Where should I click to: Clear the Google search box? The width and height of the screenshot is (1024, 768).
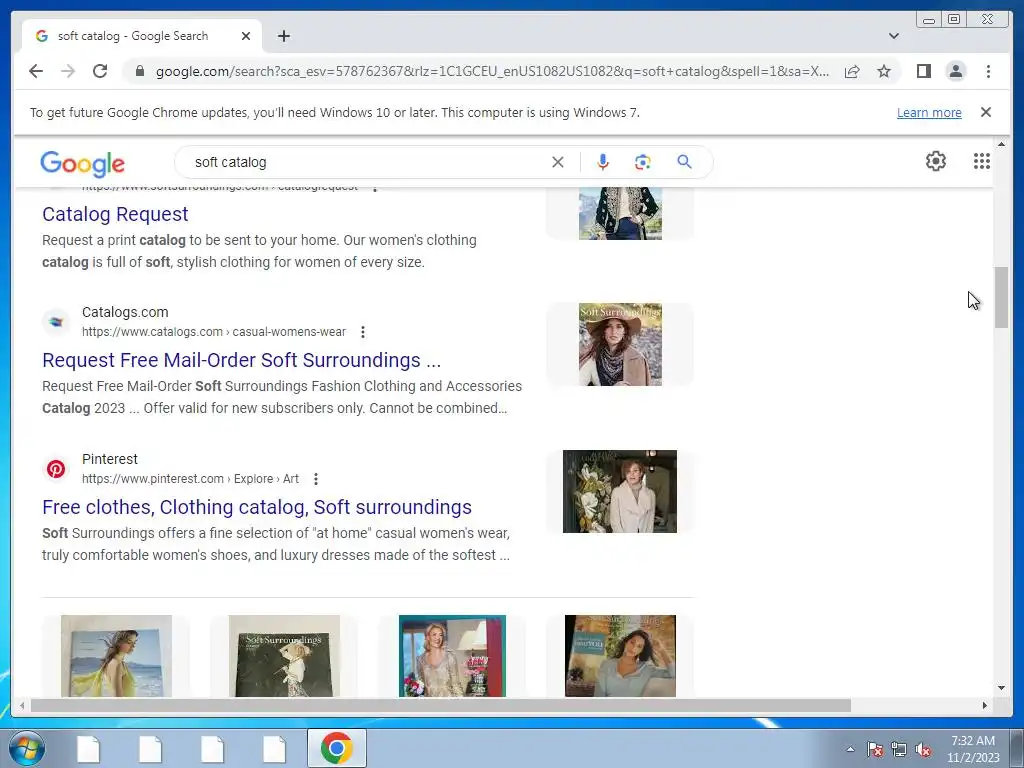(558, 162)
